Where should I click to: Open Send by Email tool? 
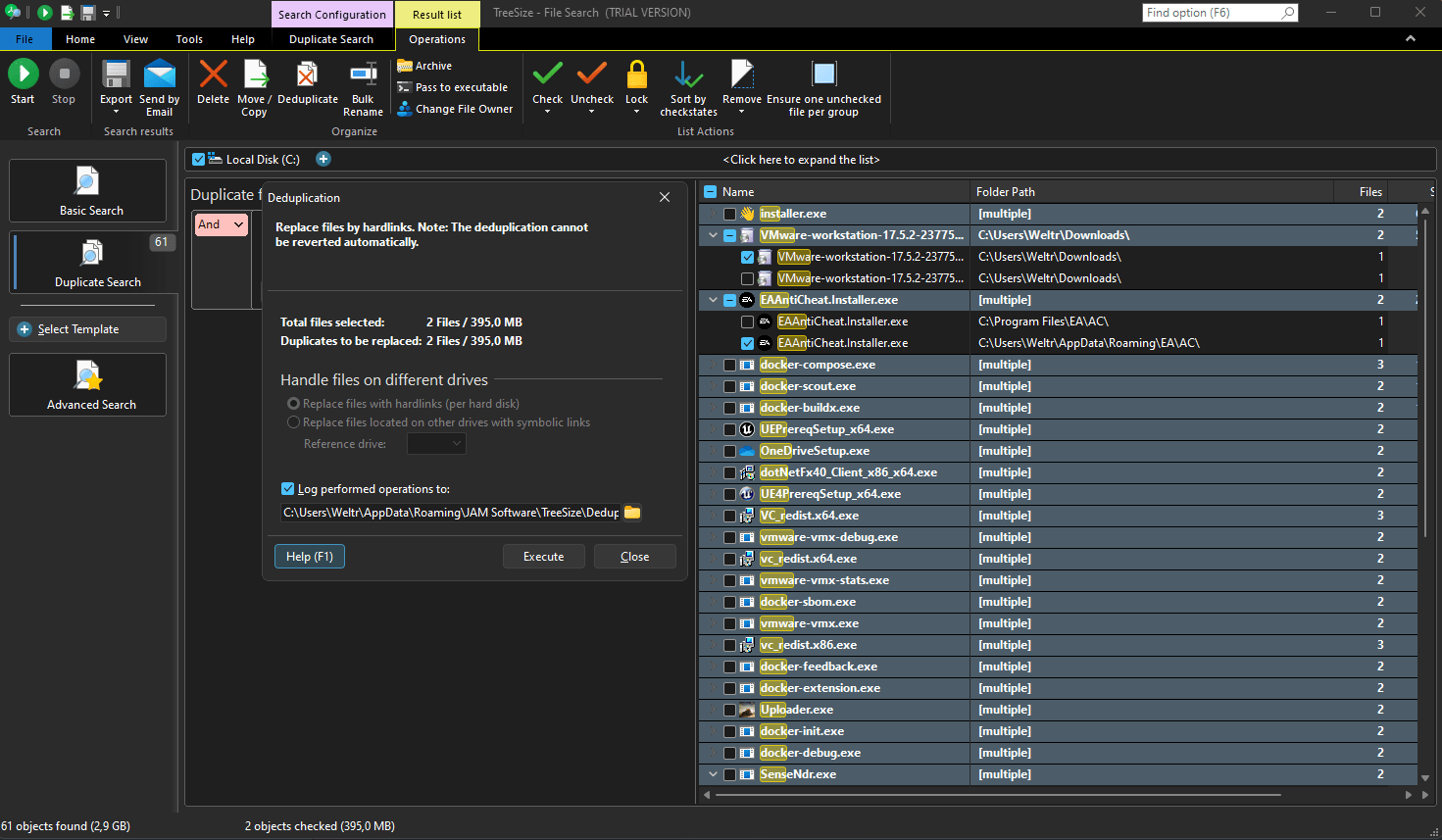[159, 76]
